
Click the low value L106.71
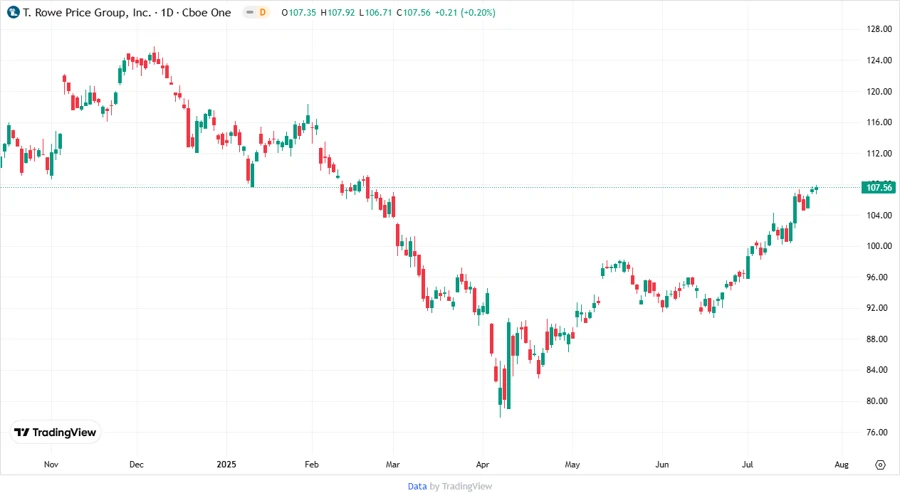tap(375, 13)
